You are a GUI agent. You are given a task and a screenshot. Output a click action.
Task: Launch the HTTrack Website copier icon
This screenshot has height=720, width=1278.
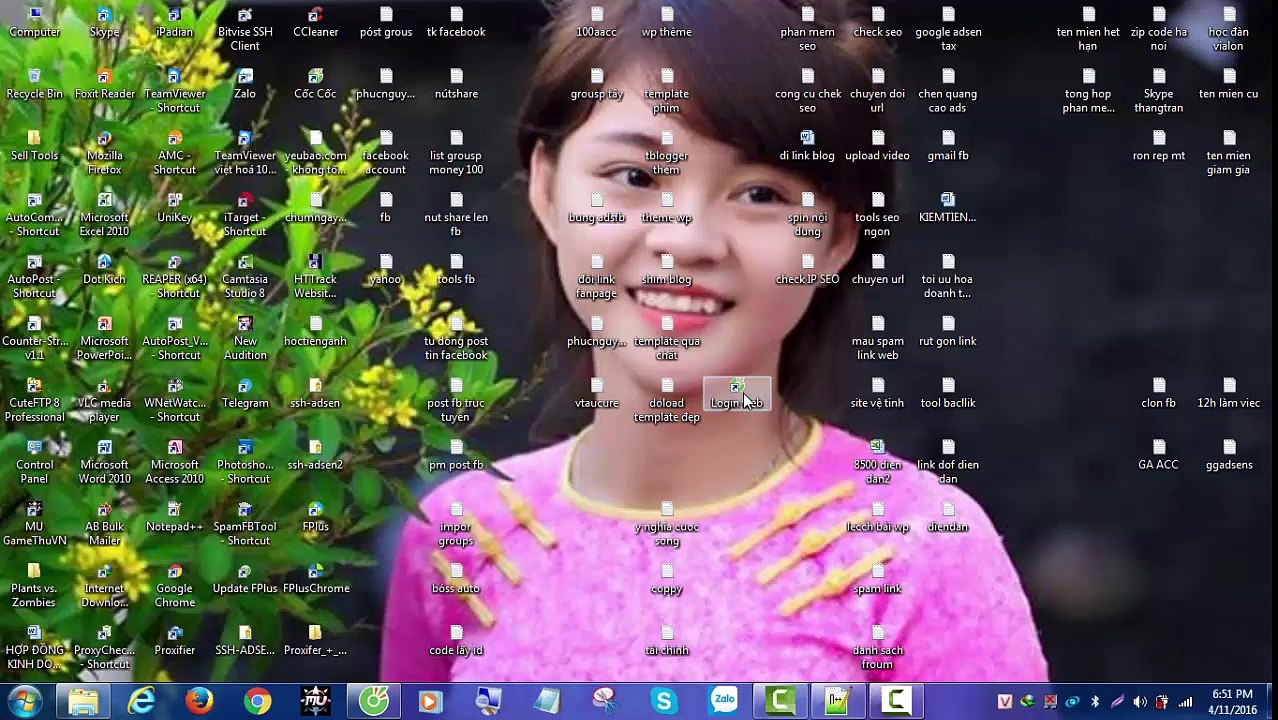click(x=315, y=278)
